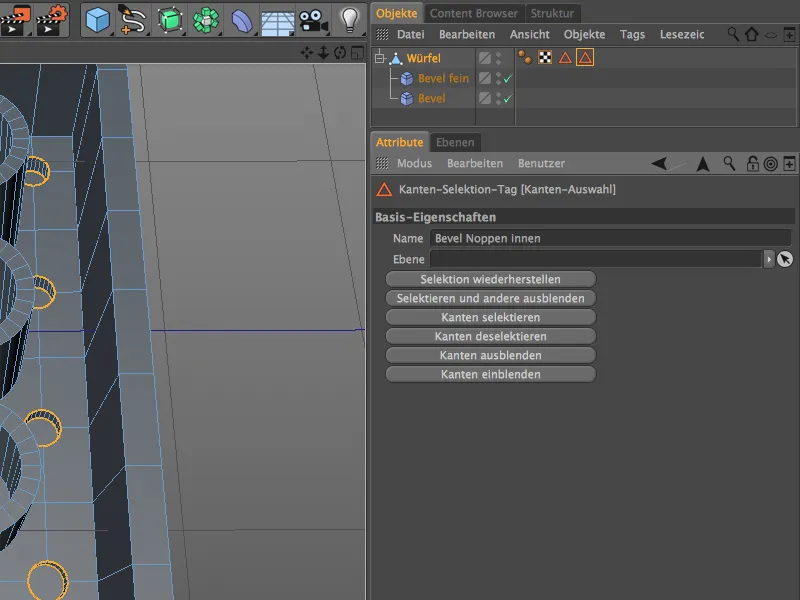
Task: Go up one level in Attribute Manager
Action: pos(703,163)
